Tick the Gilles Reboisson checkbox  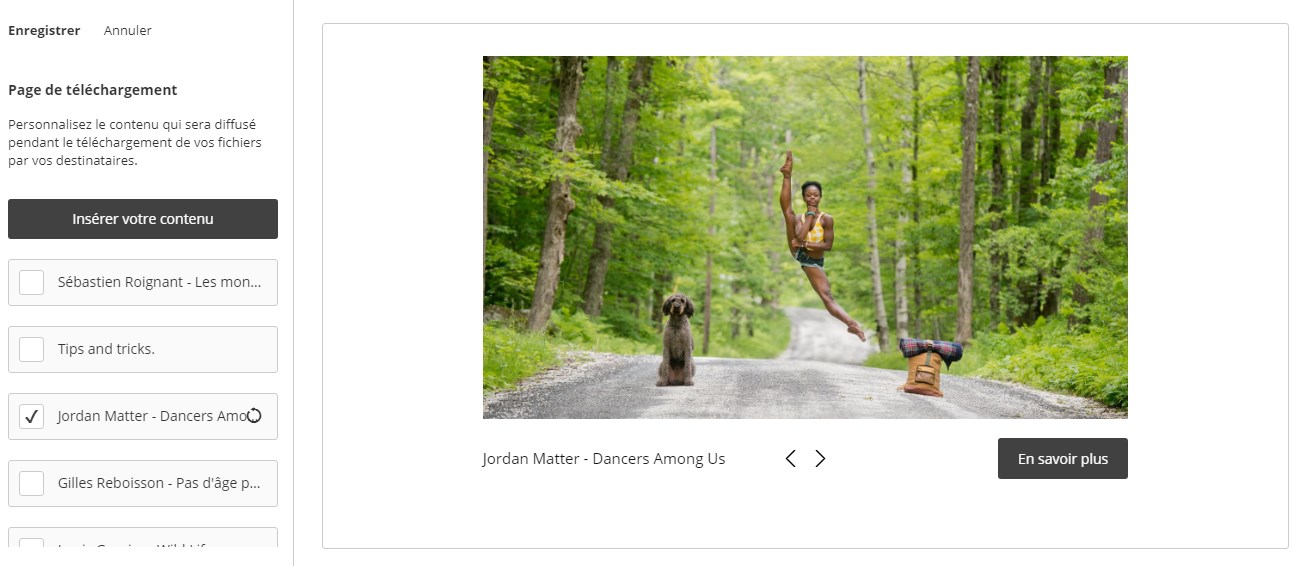[32, 483]
